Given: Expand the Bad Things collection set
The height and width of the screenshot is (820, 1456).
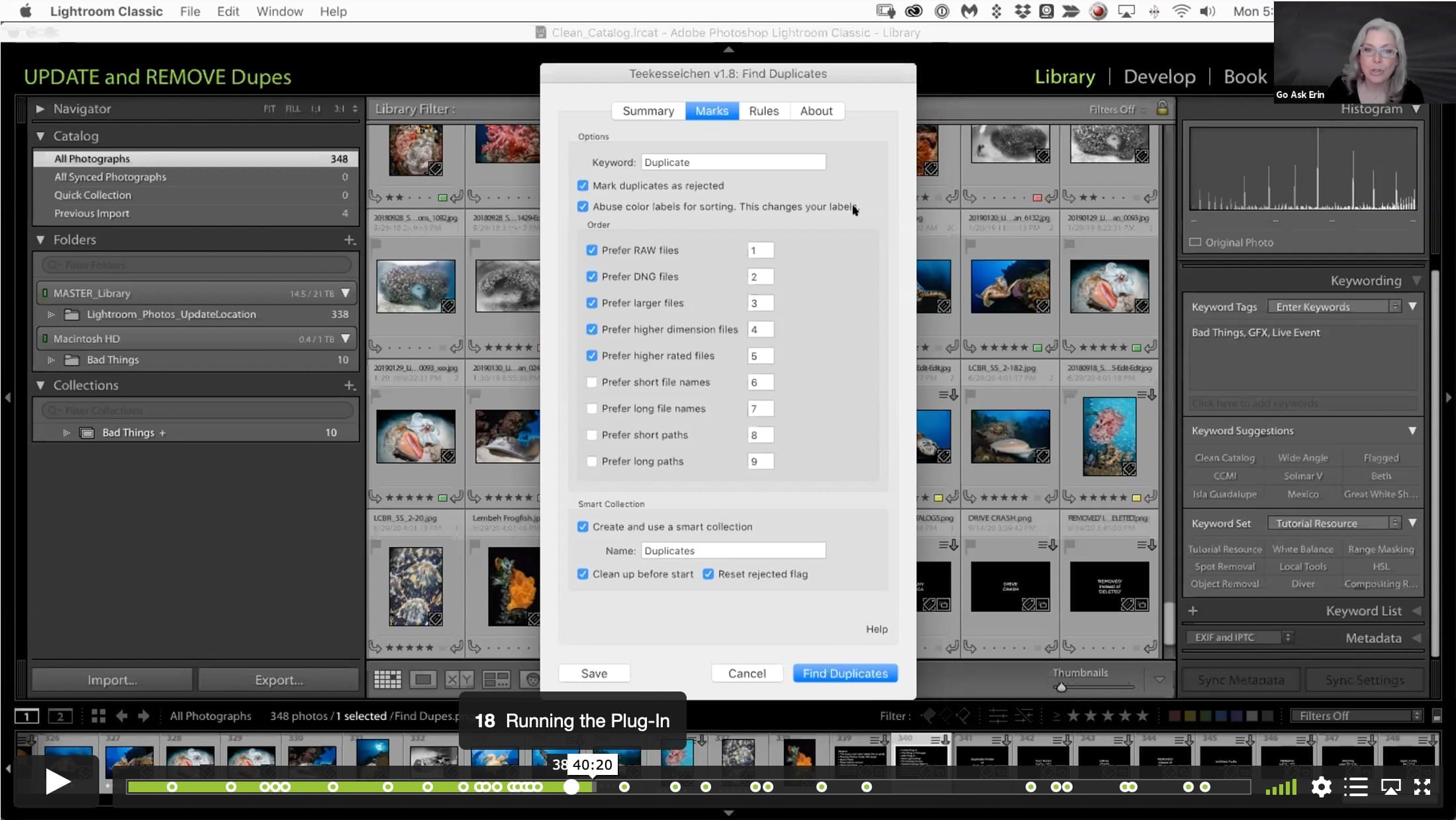Looking at the screenshot, I should click(x=66, y=433).
